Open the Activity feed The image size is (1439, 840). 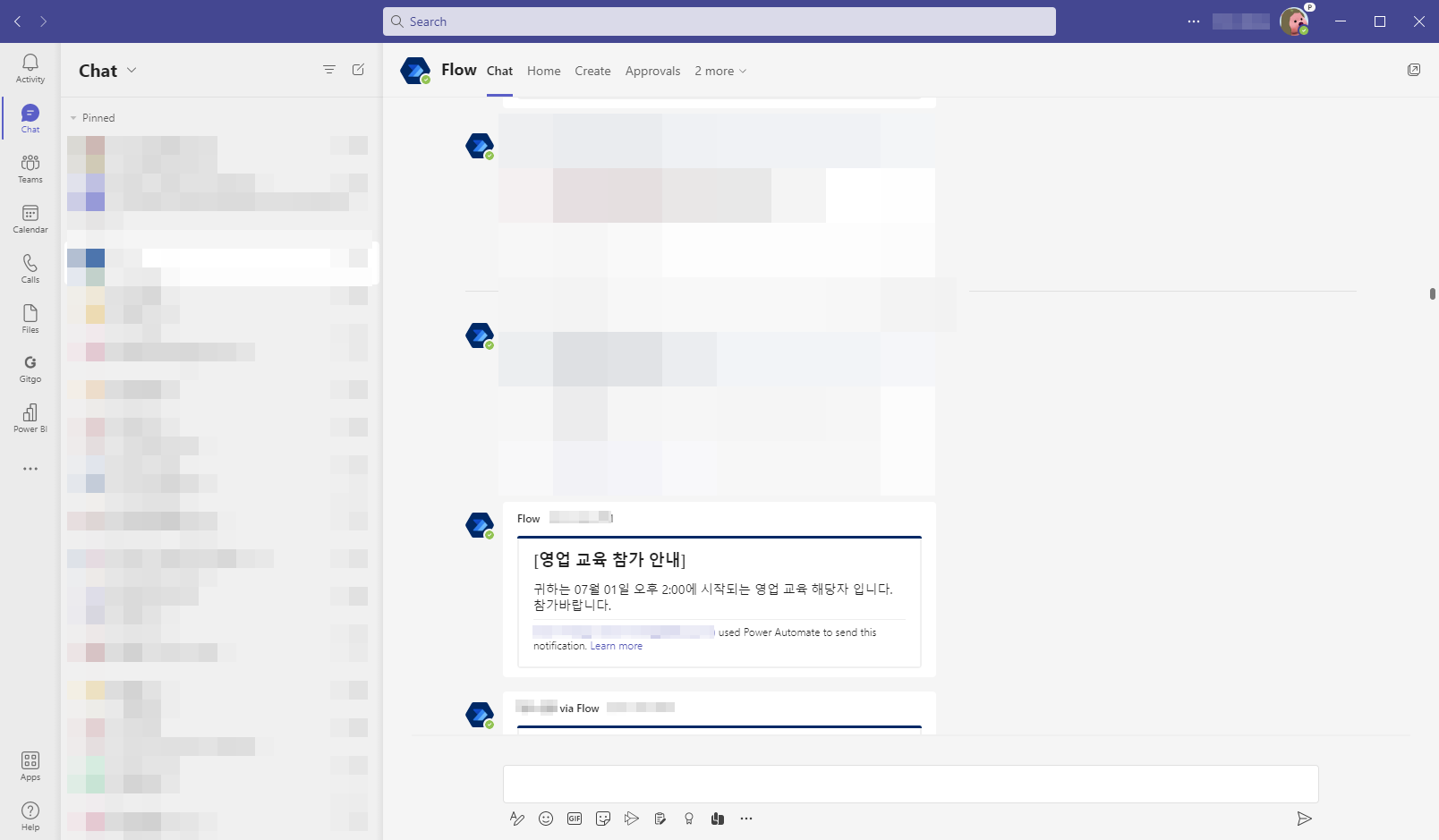[x=30, y=68]
